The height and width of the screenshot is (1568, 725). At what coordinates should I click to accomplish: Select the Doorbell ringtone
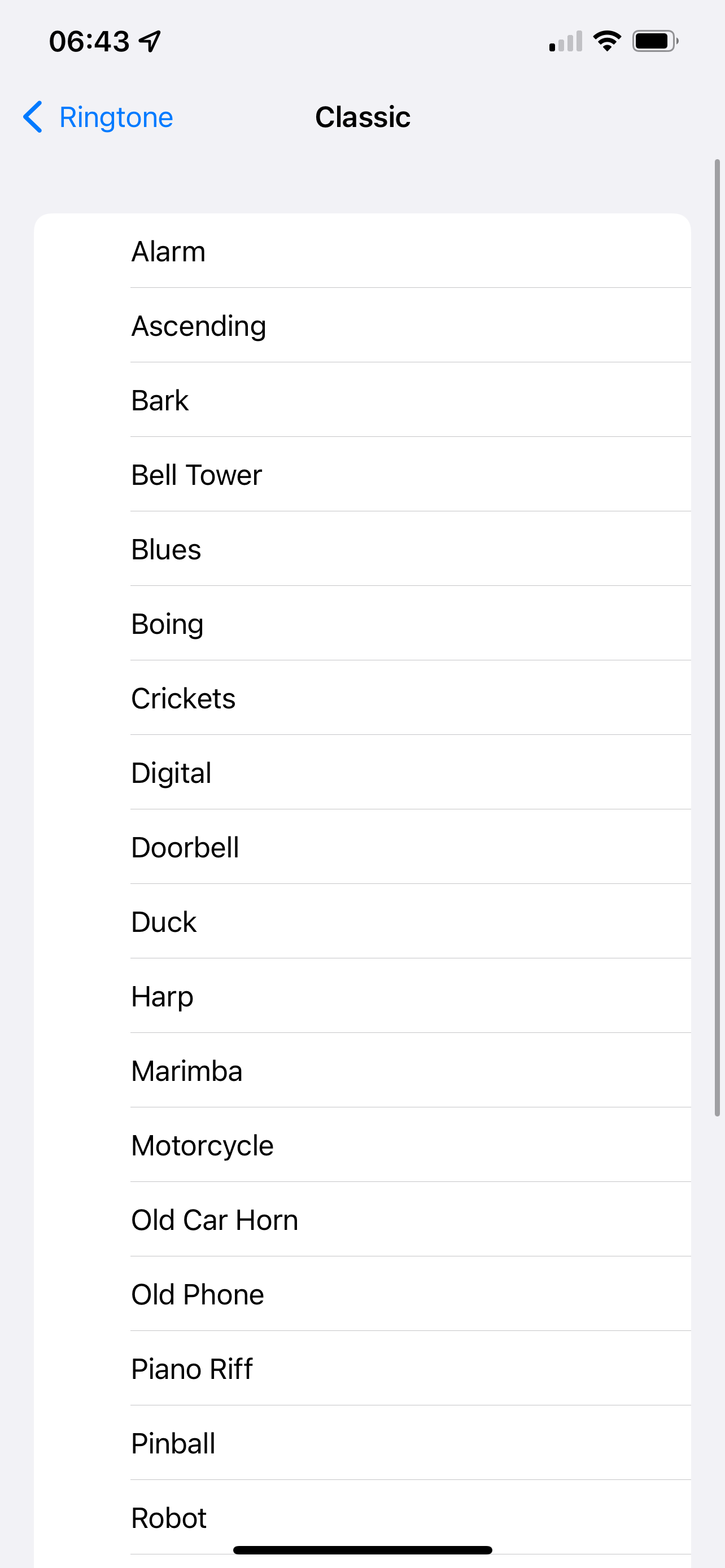362,847
